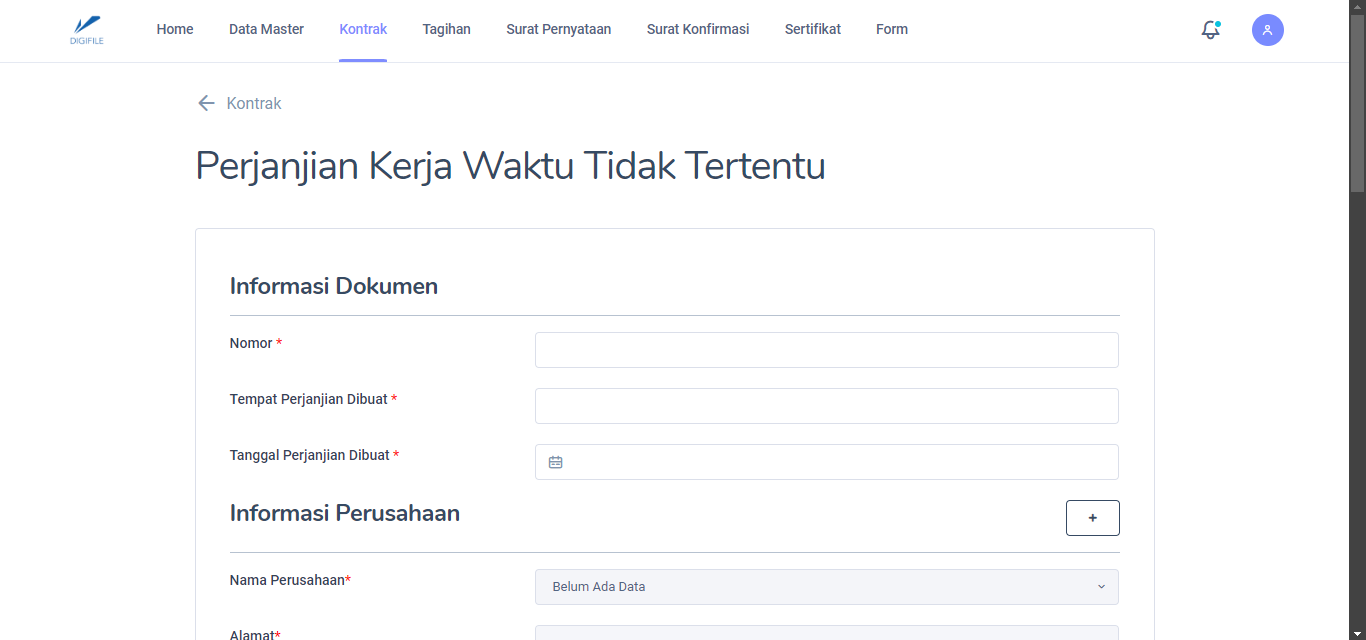Navigate to Surat Konfirmasi
Screen dimensions: 1366x640
pos(698,29)
